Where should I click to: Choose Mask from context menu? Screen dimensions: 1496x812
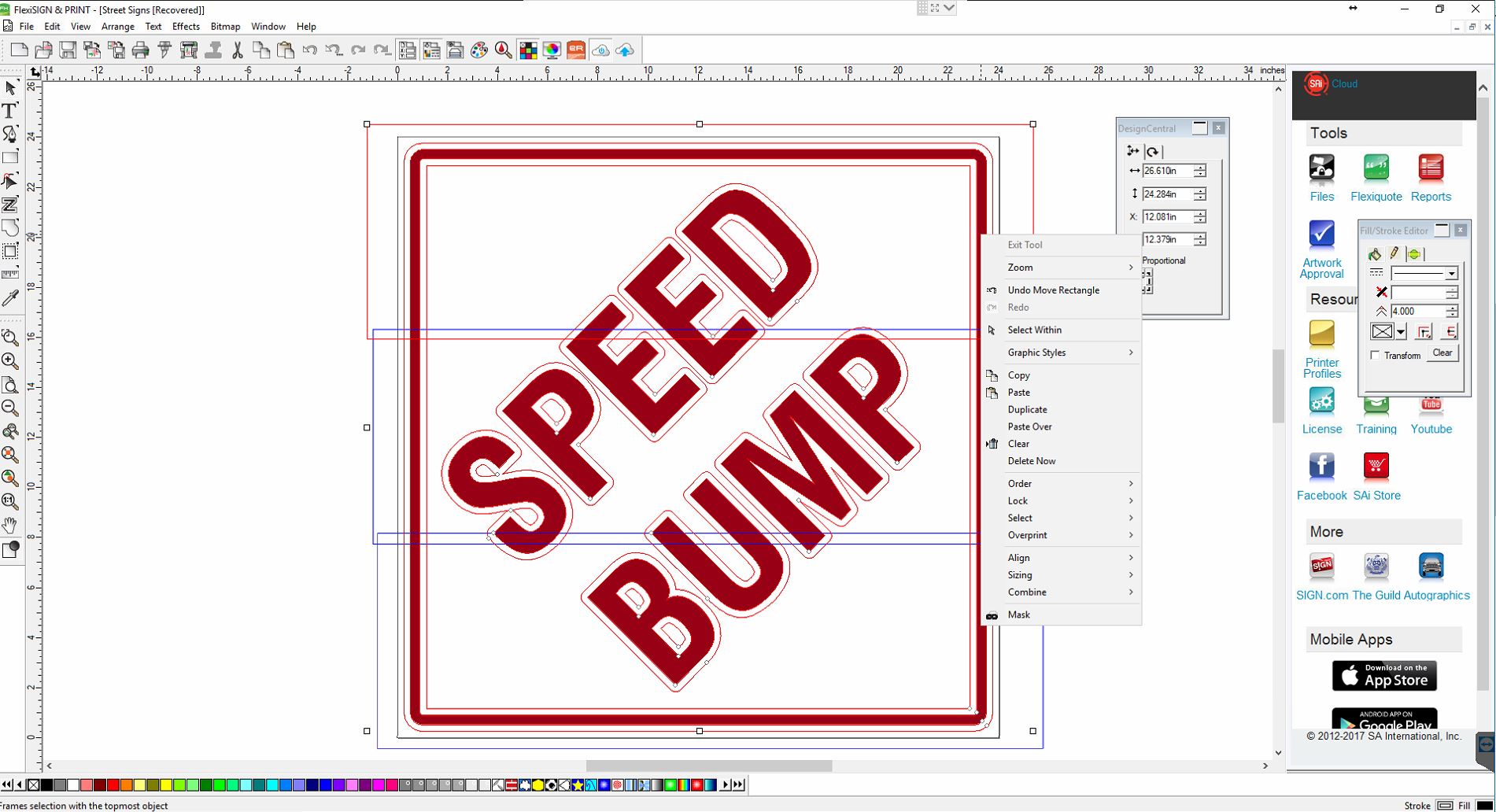click(1062, 615)
